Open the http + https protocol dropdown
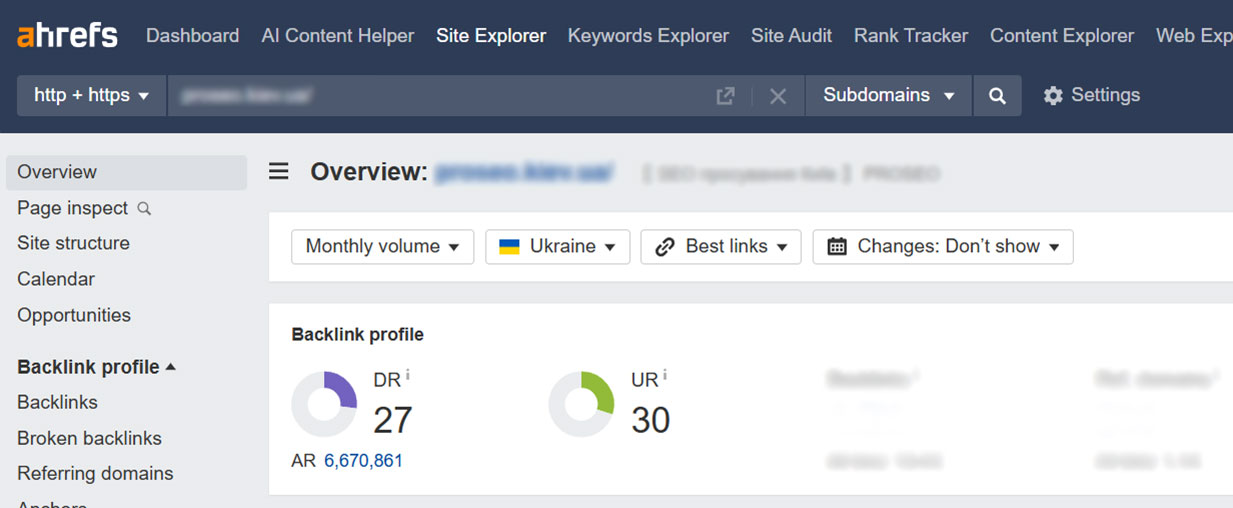The height and width of the screenshot is (508, 1233). click(x=91, y=95)
